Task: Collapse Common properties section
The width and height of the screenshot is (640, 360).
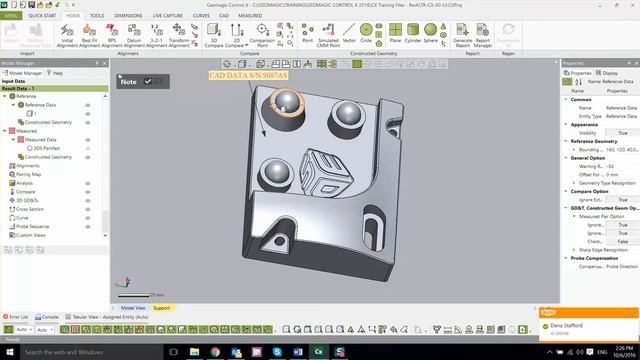Action: [x=566, y=100]
